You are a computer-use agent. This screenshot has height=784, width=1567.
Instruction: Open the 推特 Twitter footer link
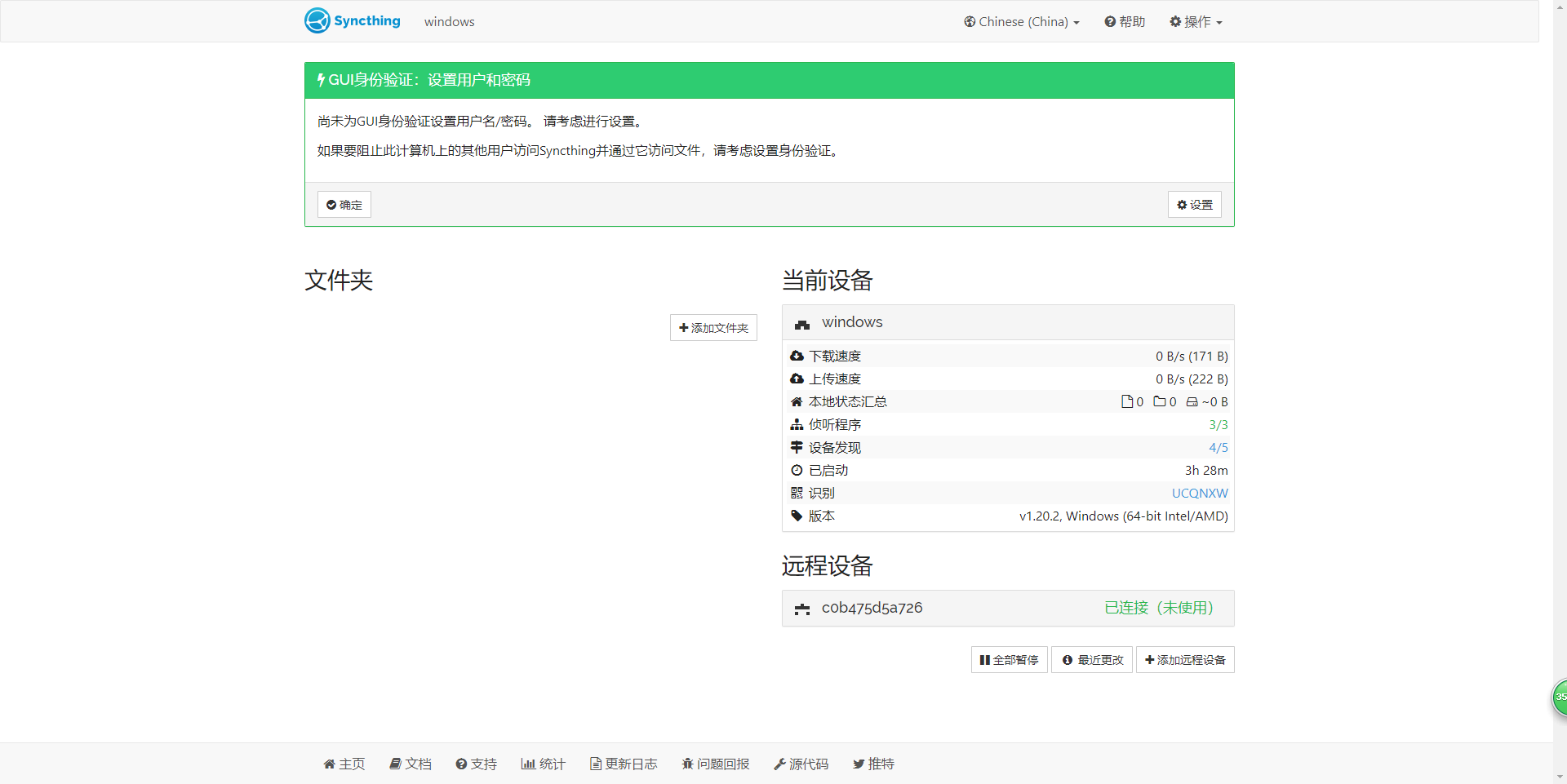[873, 764]
